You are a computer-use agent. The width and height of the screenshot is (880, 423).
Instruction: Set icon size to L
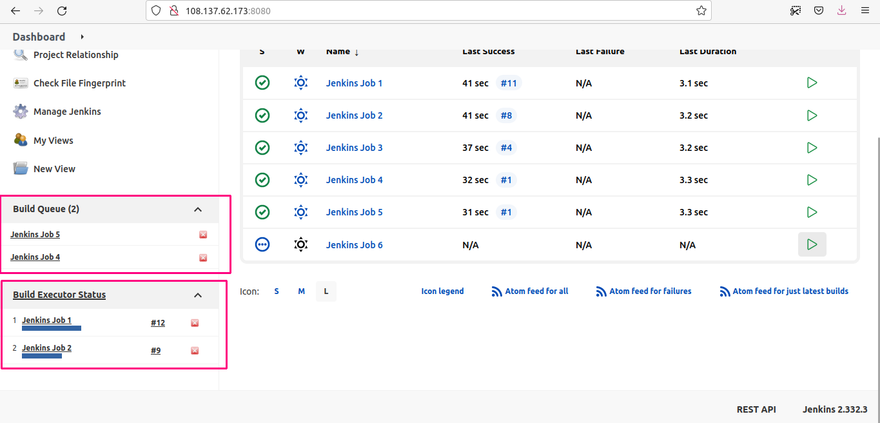pos(326,291)
